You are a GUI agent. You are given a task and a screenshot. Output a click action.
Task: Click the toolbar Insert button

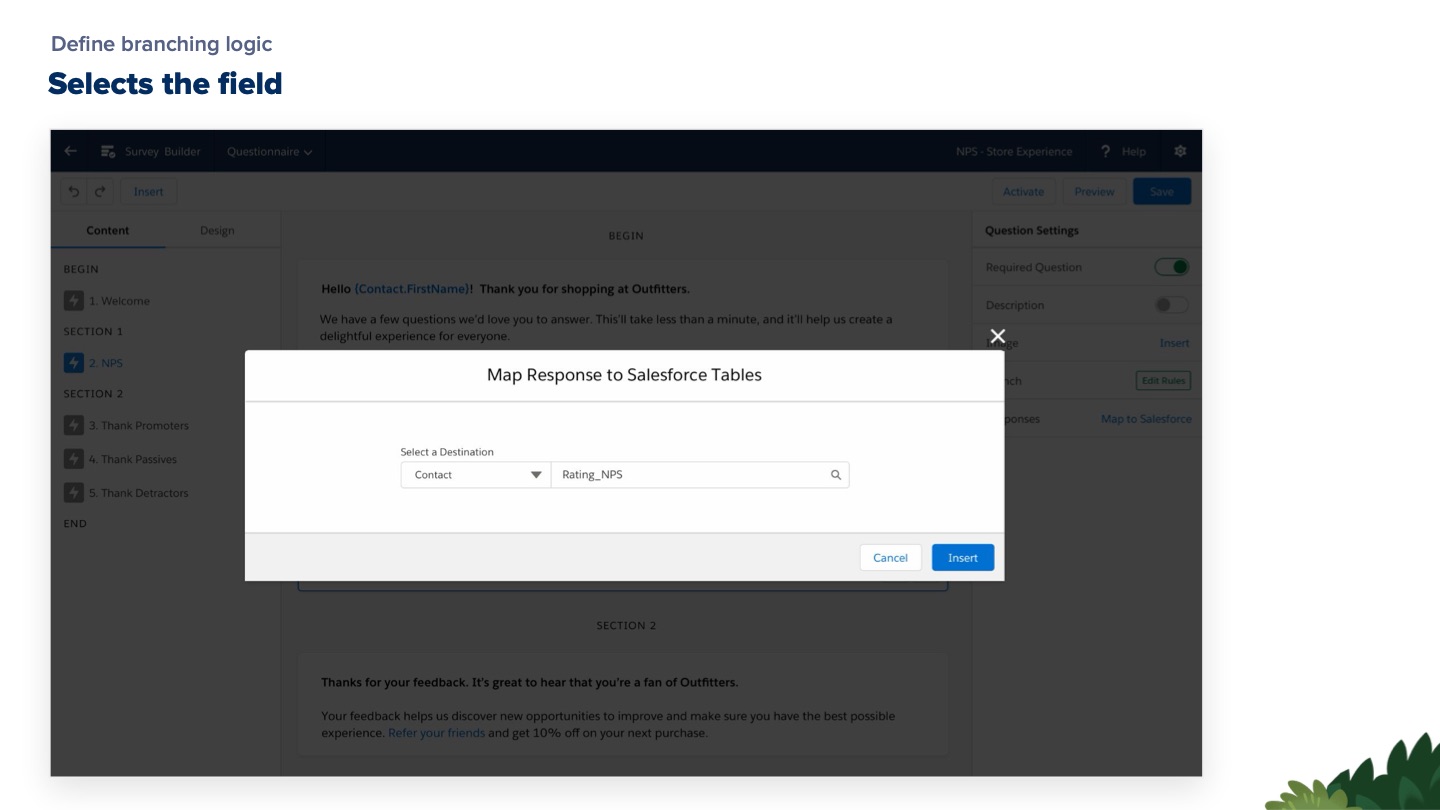[x=148, y=192]
